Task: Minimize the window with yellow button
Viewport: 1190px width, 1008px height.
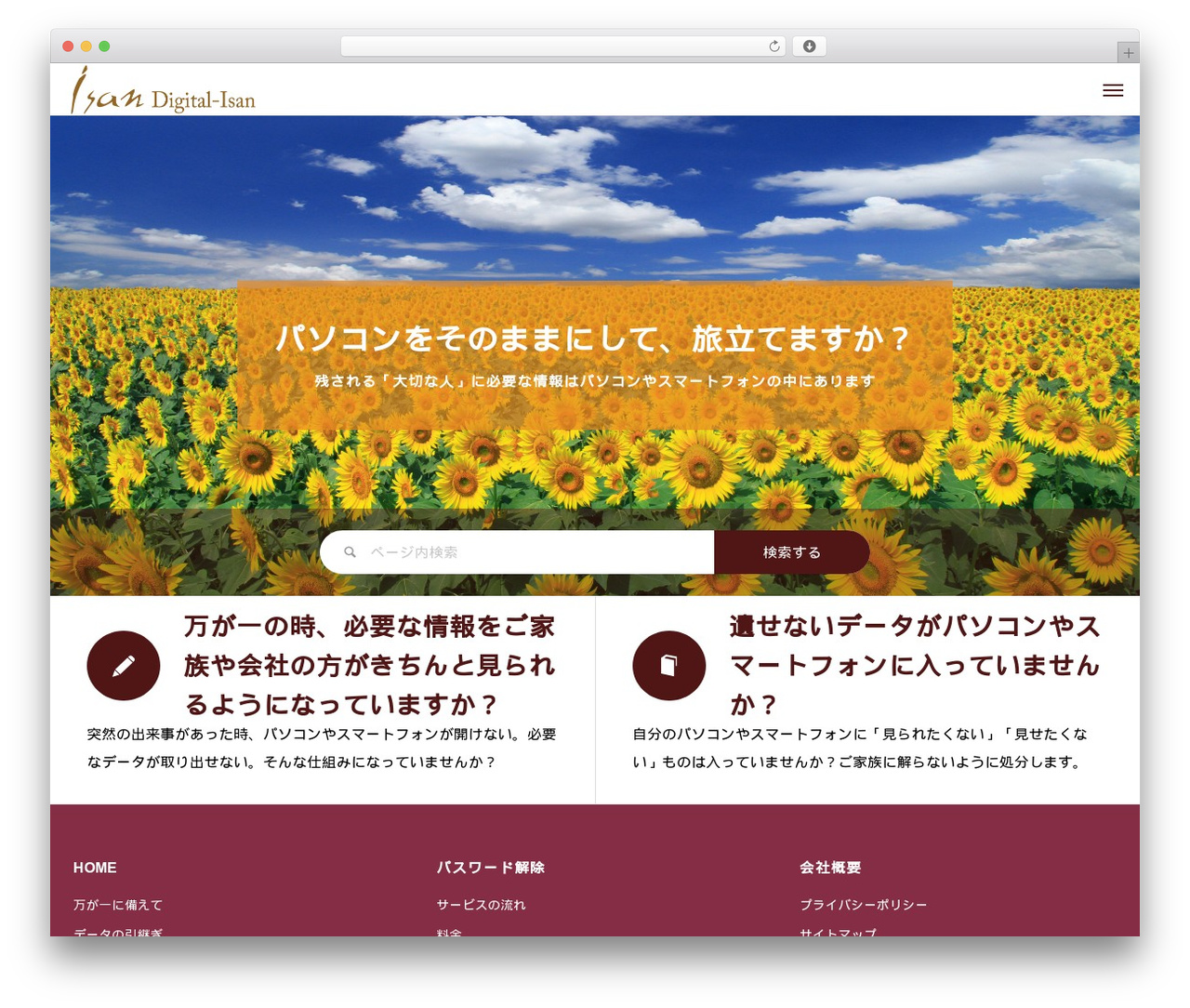Action: tap(86, 46)
